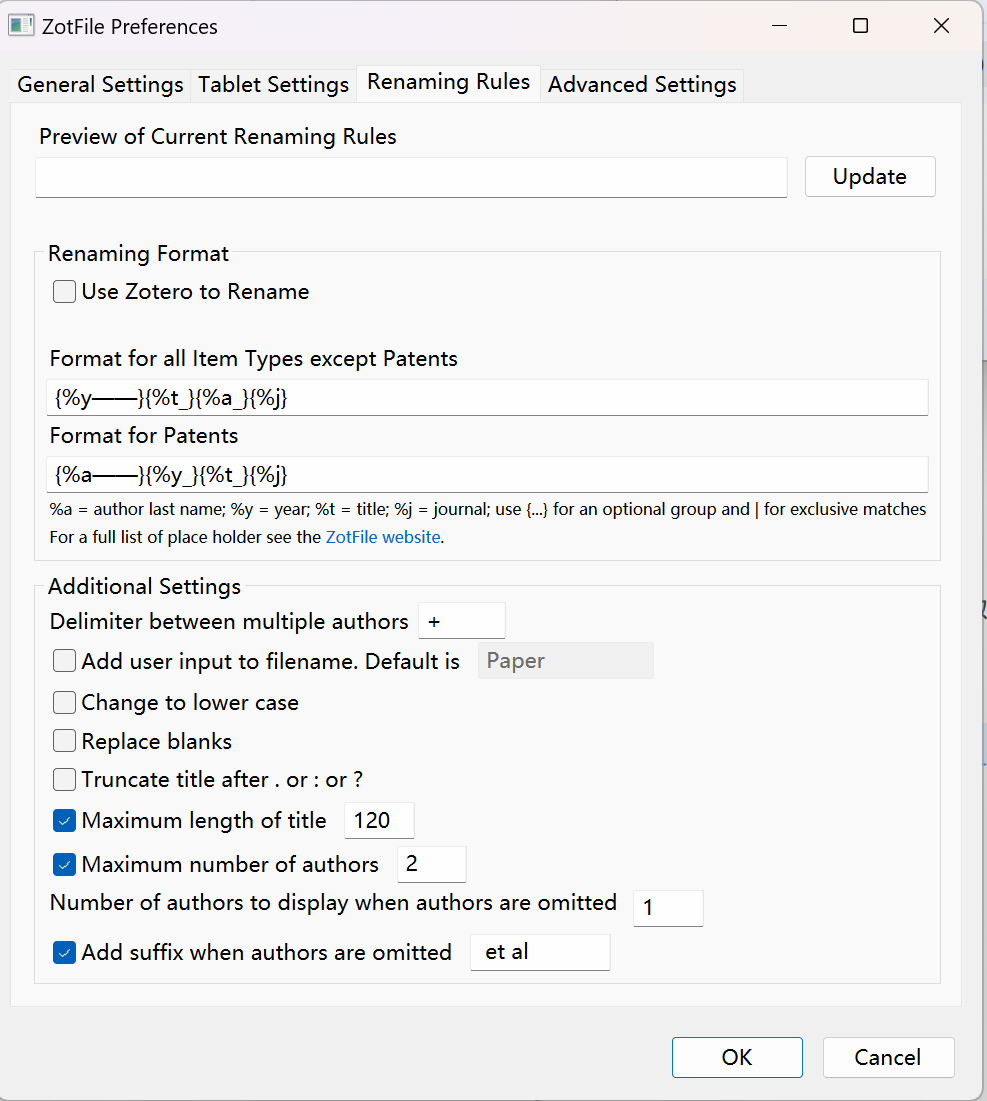This screenshot has width=987, height=1101.
Task: Open the ZotFile website link
Action: 383,537
